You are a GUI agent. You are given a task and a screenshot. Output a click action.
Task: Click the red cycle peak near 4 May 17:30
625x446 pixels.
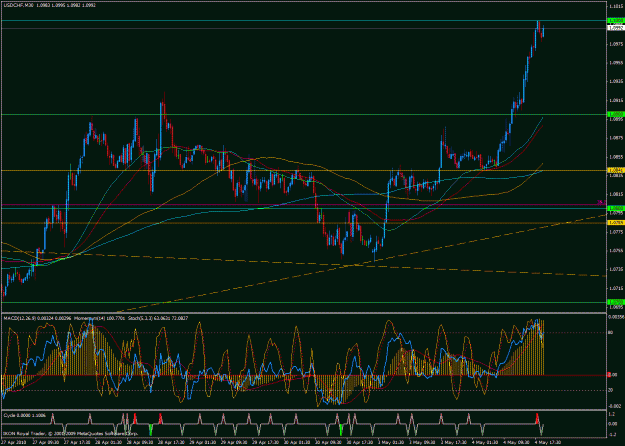click(537, 418)
